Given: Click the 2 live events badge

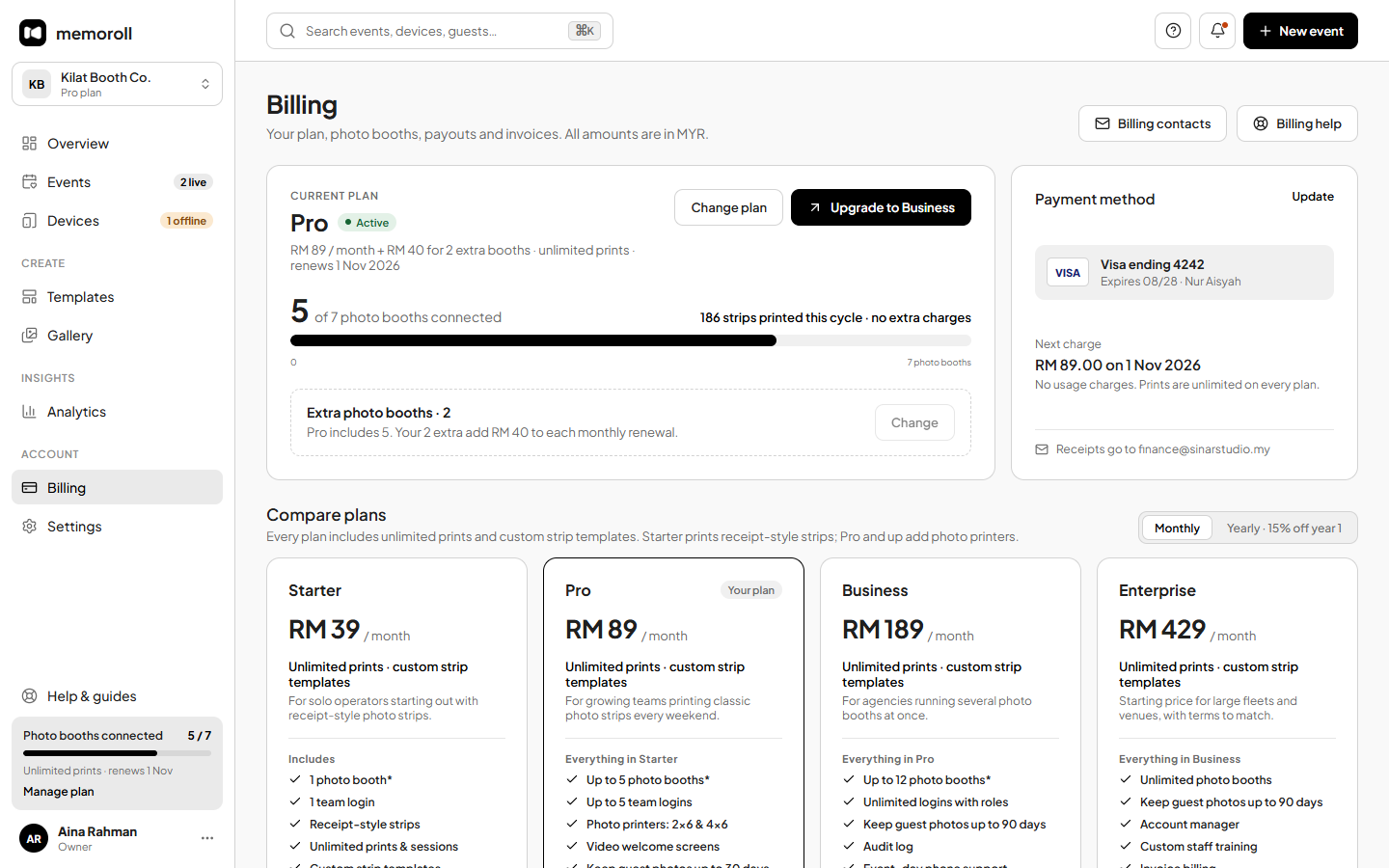Looking at the screenshot, I should [x=193, y=182].
